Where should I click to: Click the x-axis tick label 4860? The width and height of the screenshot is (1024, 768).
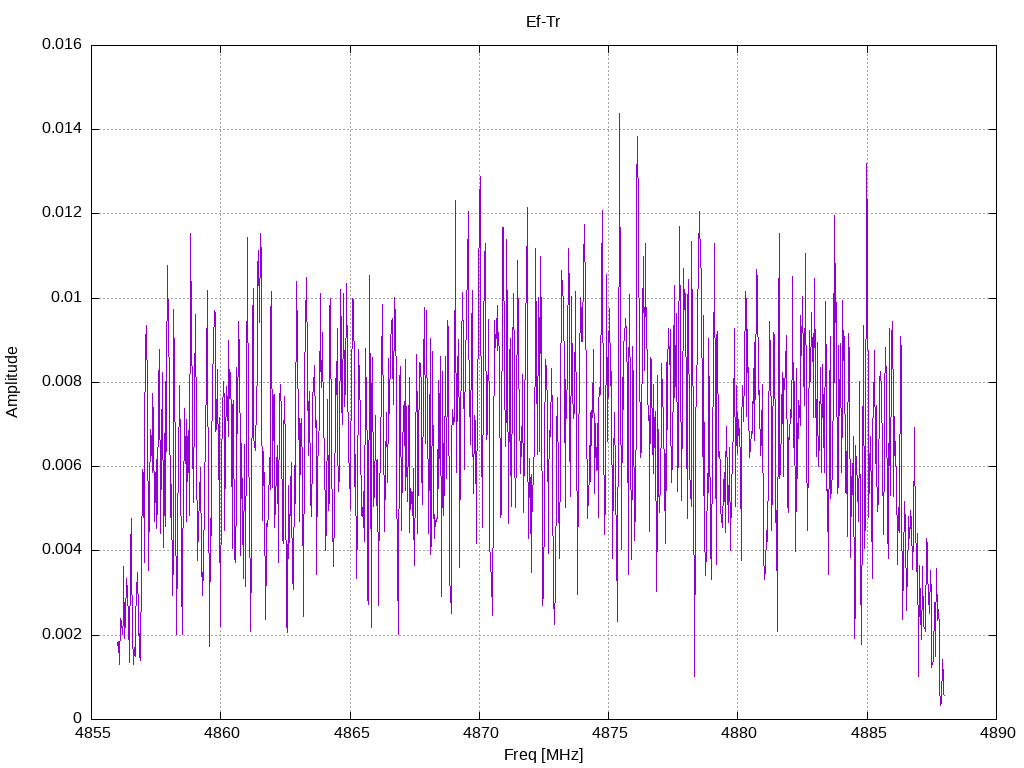221,733
